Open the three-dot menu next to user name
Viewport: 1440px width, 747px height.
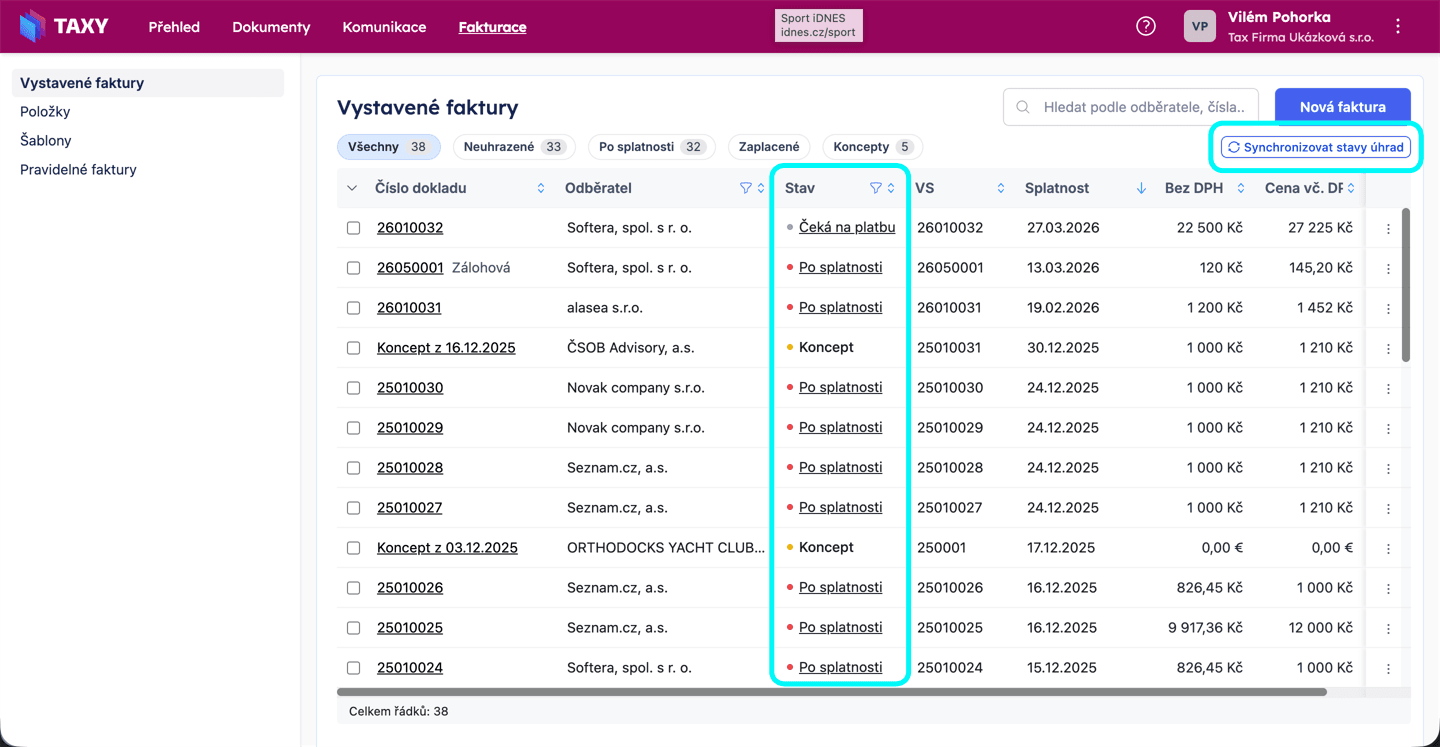pyautogui.click(x=1398, y=27)
